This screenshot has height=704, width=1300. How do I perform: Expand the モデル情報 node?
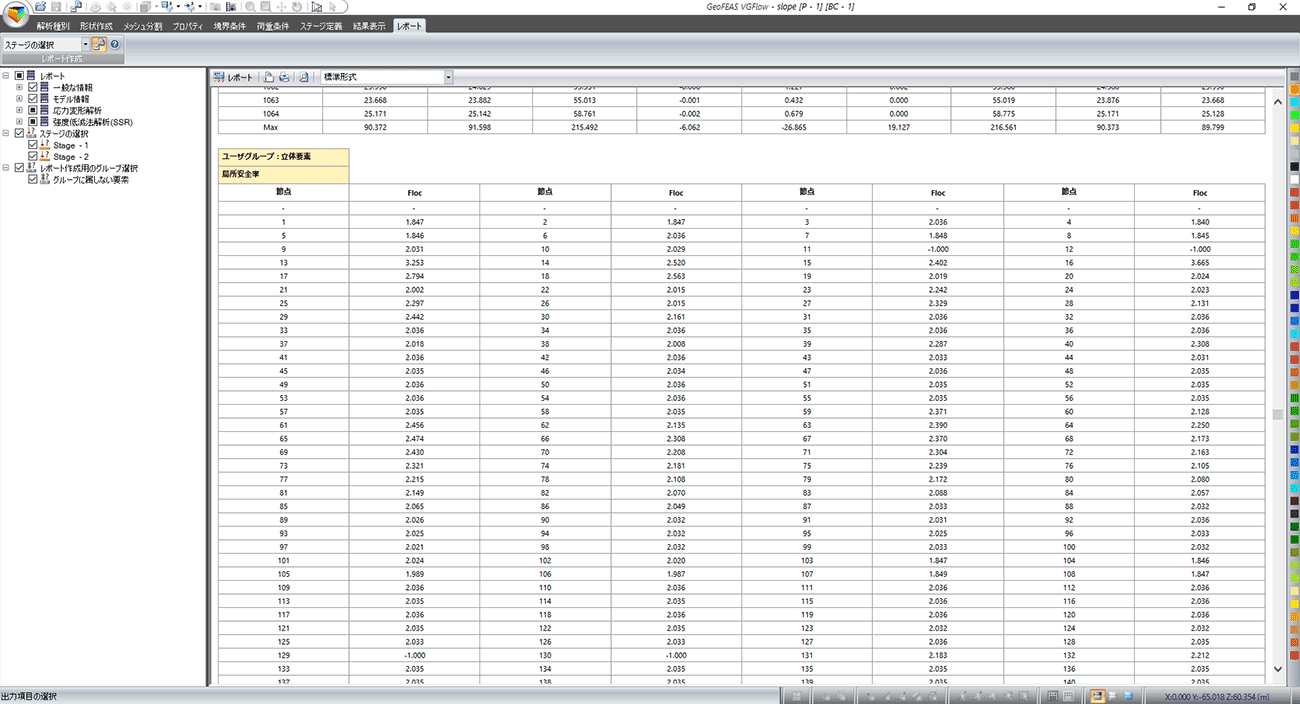point(19,99)
